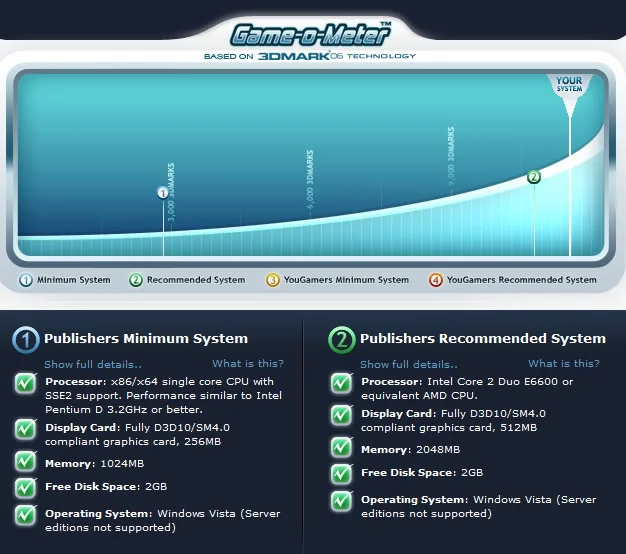
Task: Open What is this? under Publishers Recommended System
Action: point(564,364)
